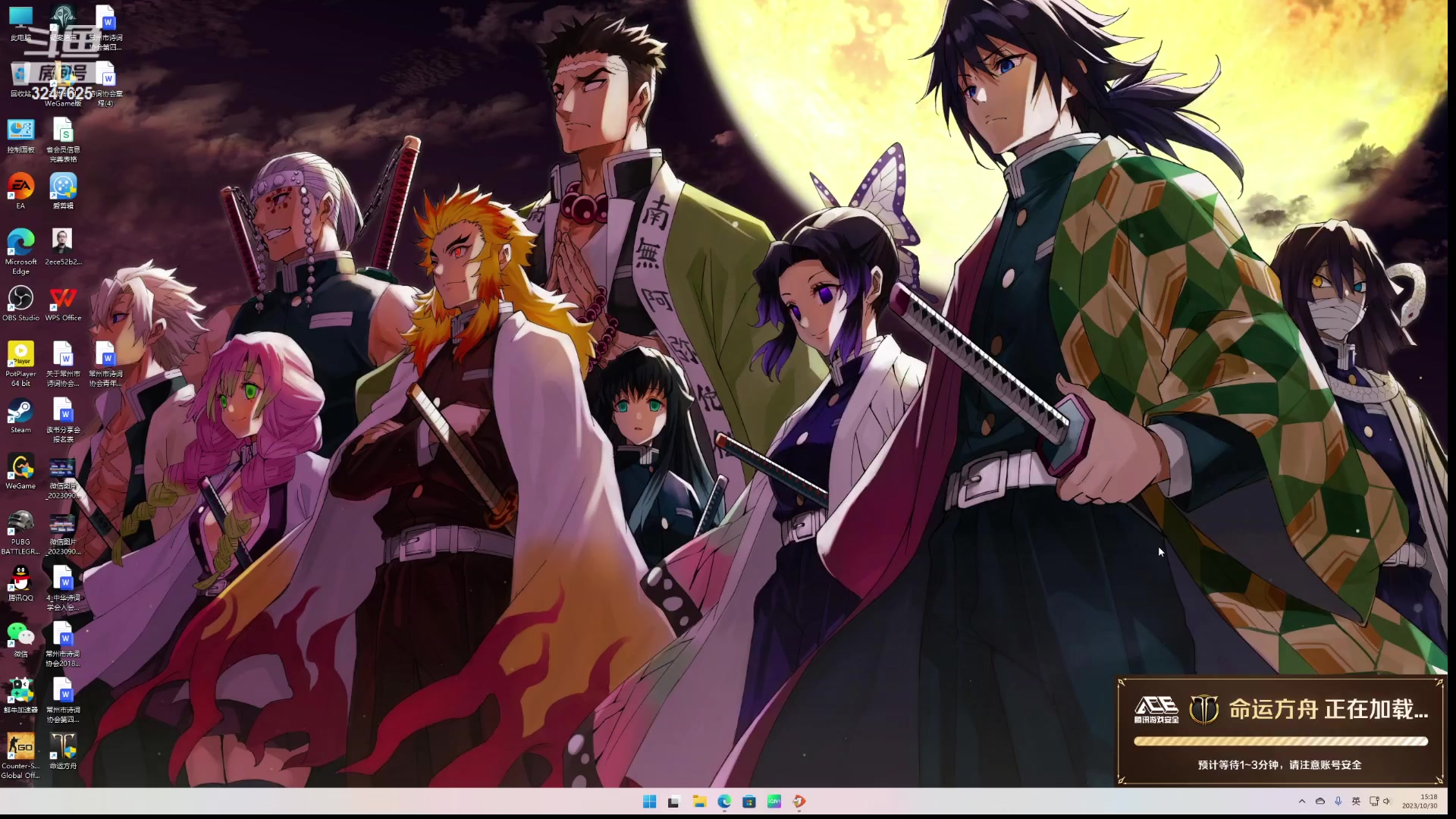
Task: Launch the EA app shortcut
Action: click(20, 191)
